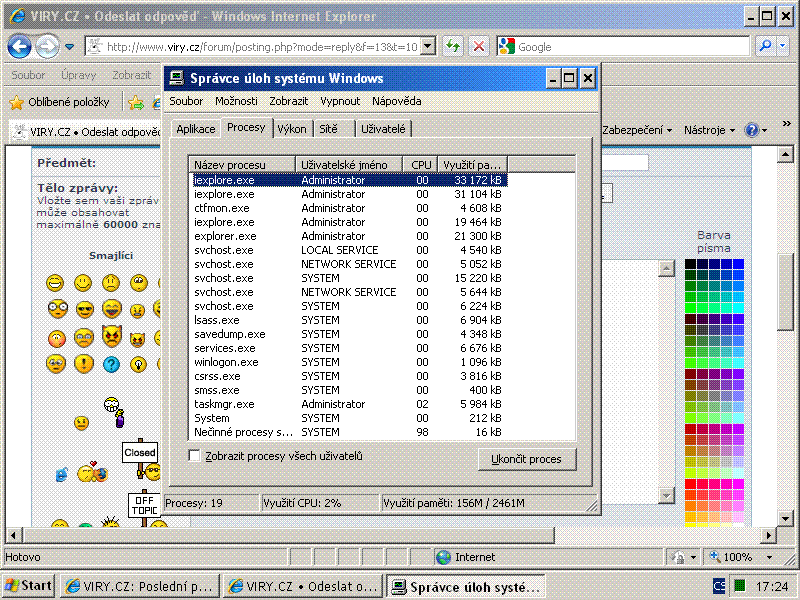Open the search provider dropdown arrow
This screenshot has height=600, width=800.
[x=783, y=46]
